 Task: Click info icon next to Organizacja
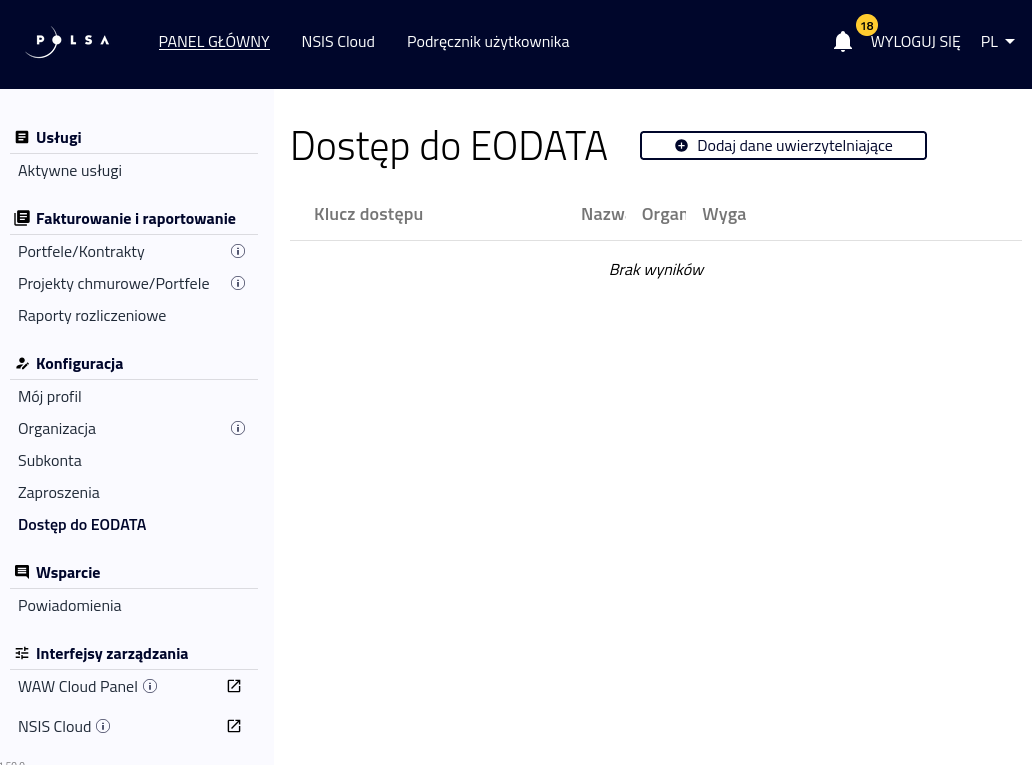[x=238, y=428]
